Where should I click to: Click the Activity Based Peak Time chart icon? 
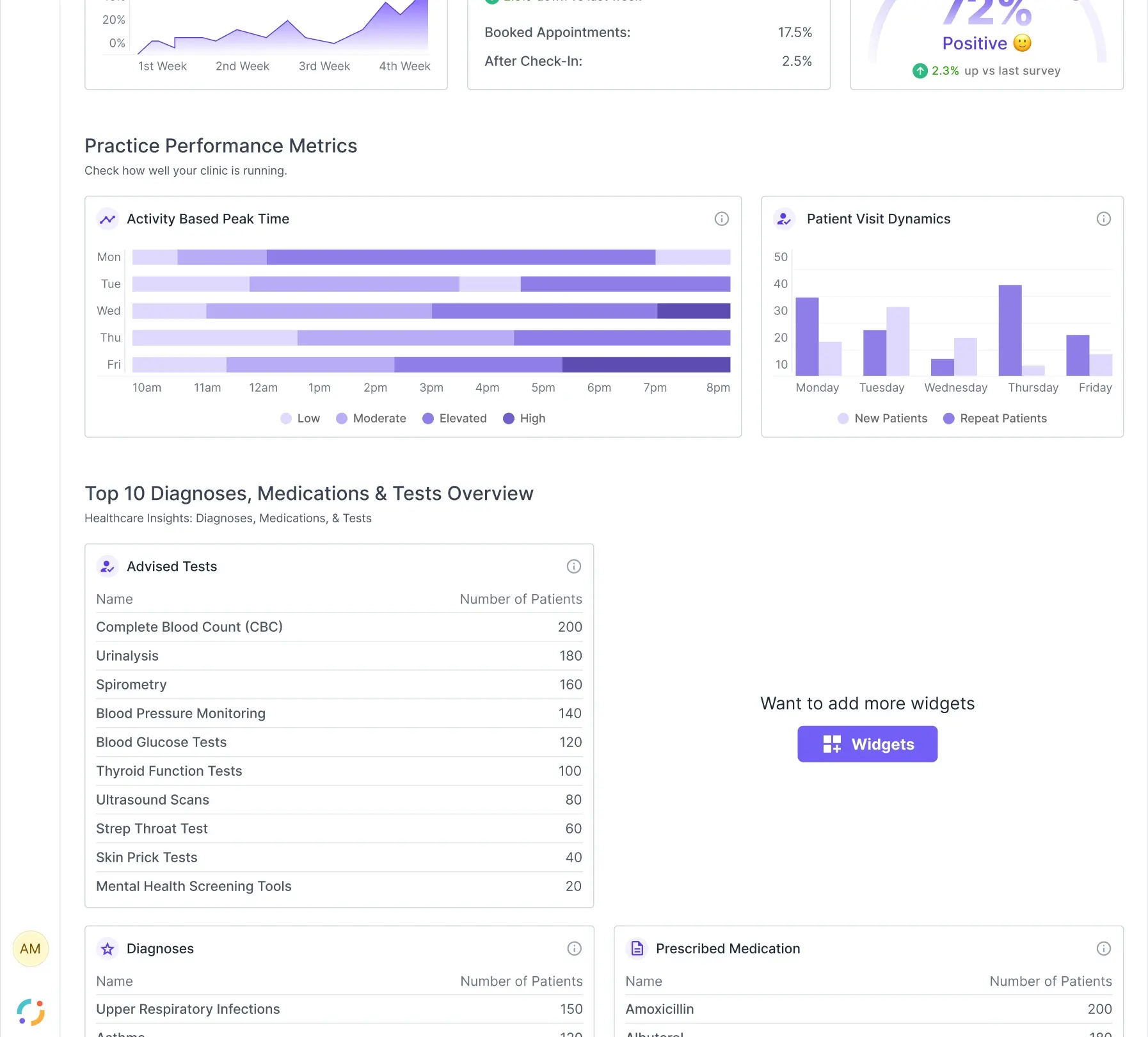[x=108, y=219]
